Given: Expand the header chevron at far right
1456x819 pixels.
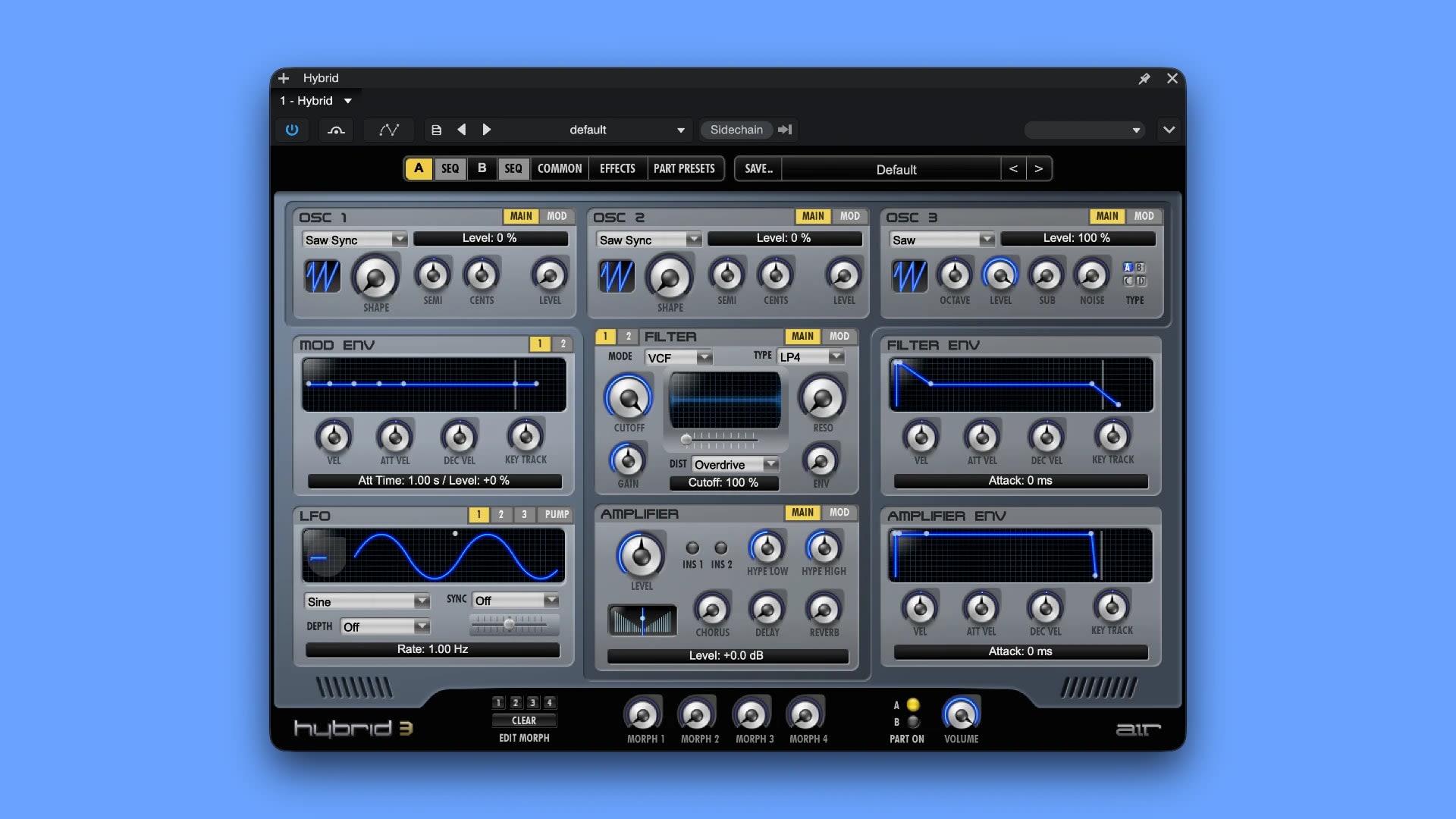Looking at the screenshot, I should coord(1169,130).
